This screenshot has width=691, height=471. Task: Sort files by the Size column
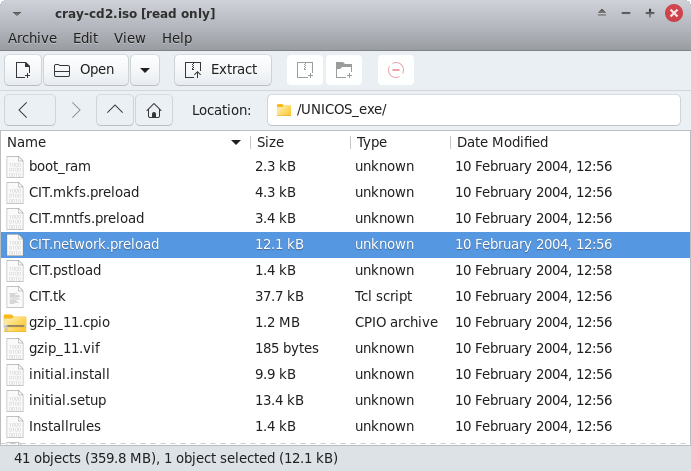[271, 142]
